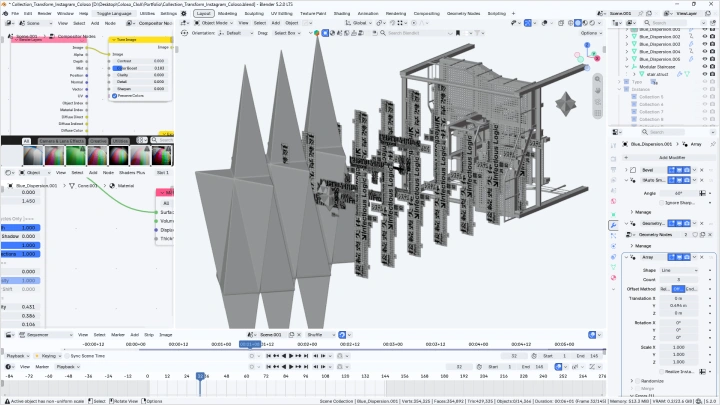Click the perspective grid gizmo icon
This screenshot has width=720, height=405.
coord(597,113)
